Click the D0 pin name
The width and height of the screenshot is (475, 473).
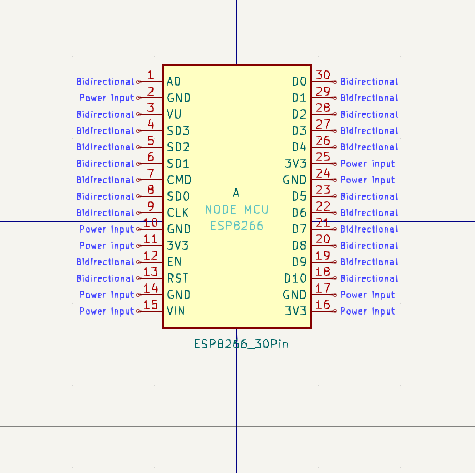point(299,82)
